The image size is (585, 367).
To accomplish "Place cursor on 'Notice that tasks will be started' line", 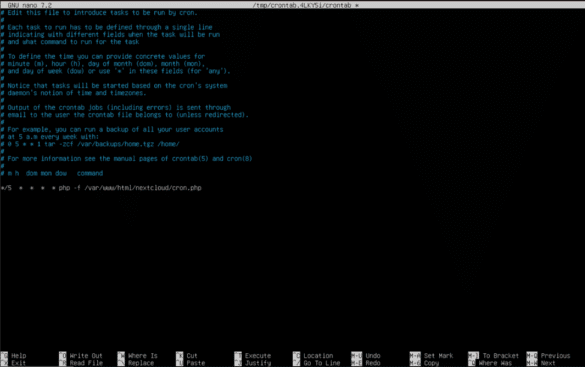I will pos(114,85).
